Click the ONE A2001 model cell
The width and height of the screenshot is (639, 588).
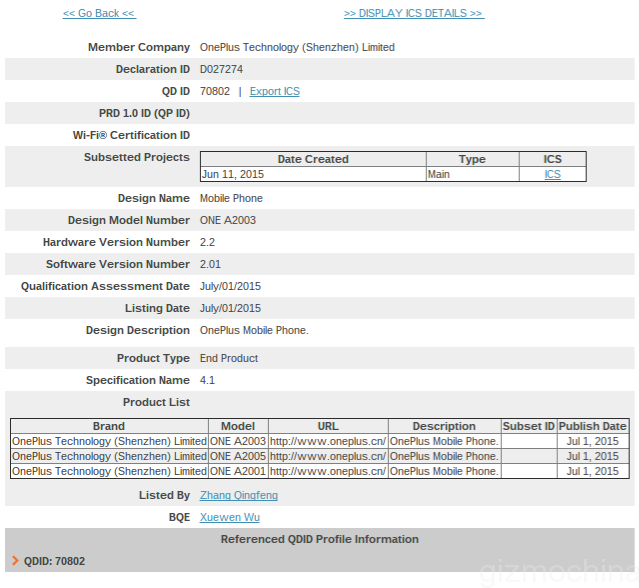point(238,471)
